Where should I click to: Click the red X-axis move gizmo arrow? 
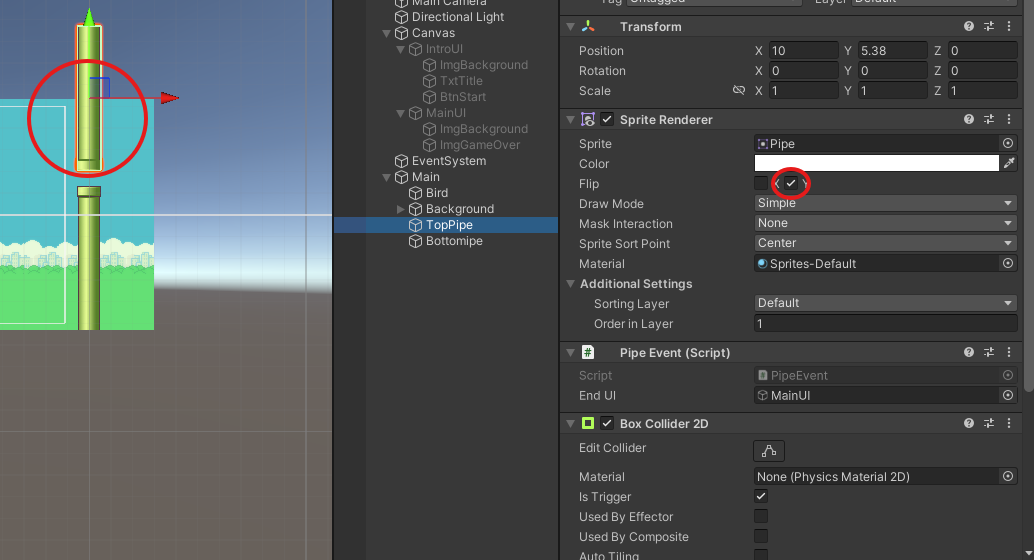169,98
